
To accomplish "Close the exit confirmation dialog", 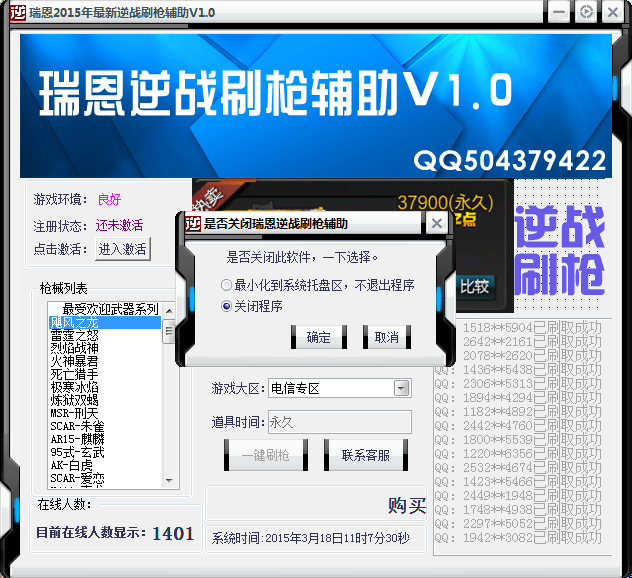I will [x=437, y=223].
